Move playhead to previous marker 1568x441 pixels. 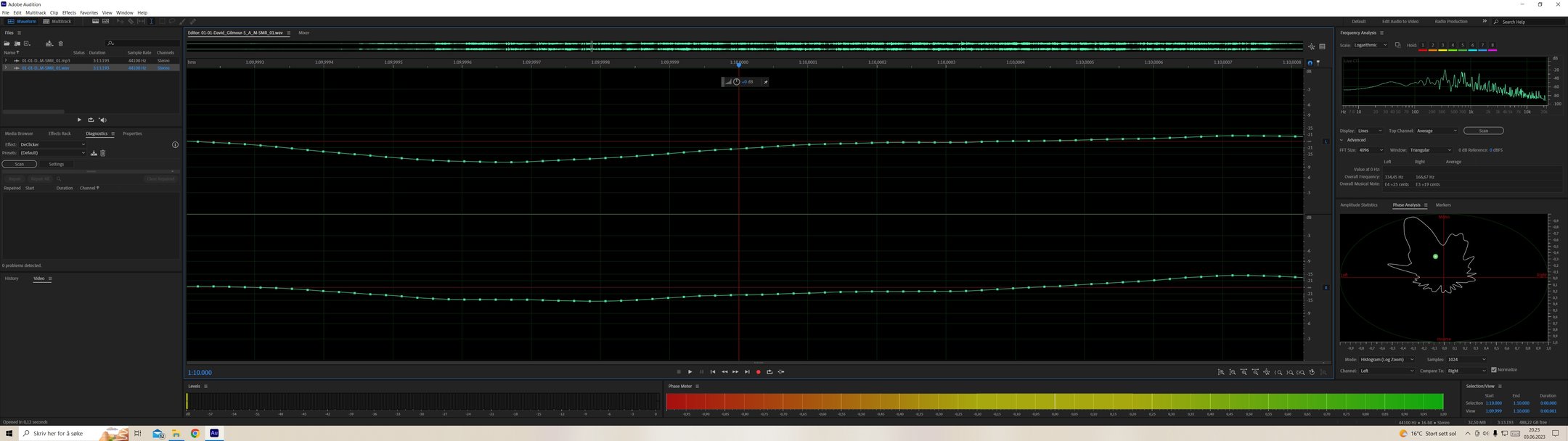pyautogui.click(x=713, y=372)
